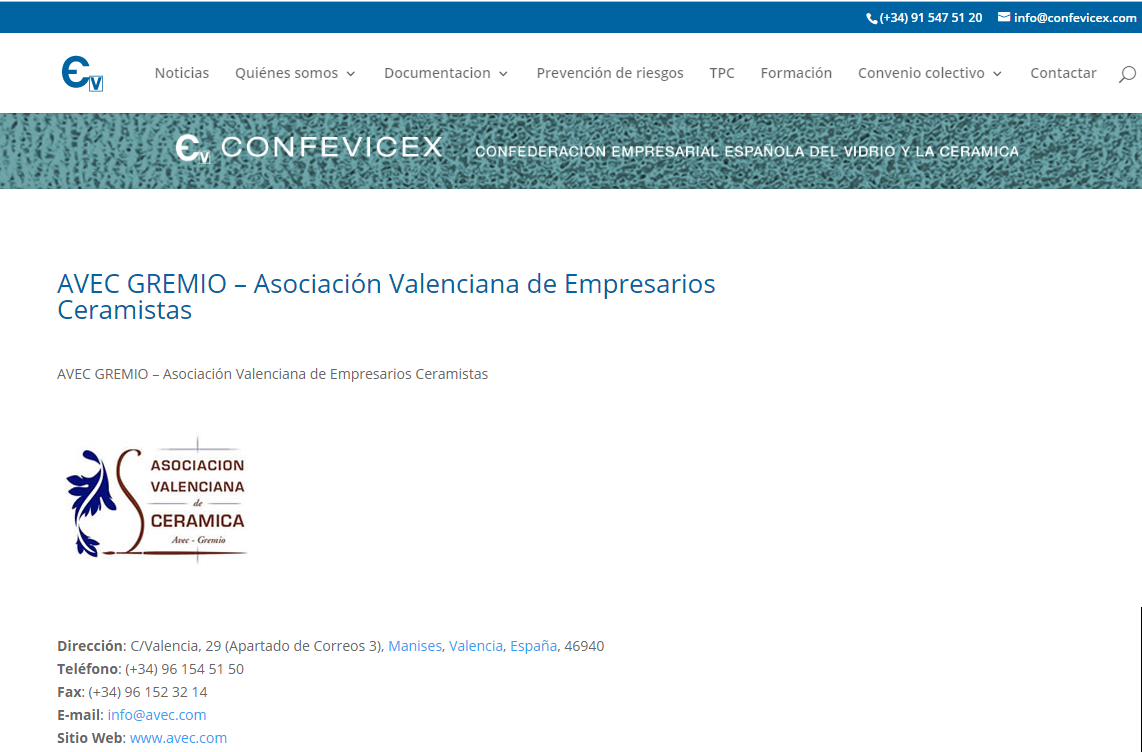The width and height of the screenshot is (1142, 752).
Task: Click the Dirección label
Action: [x=90, y=646]
